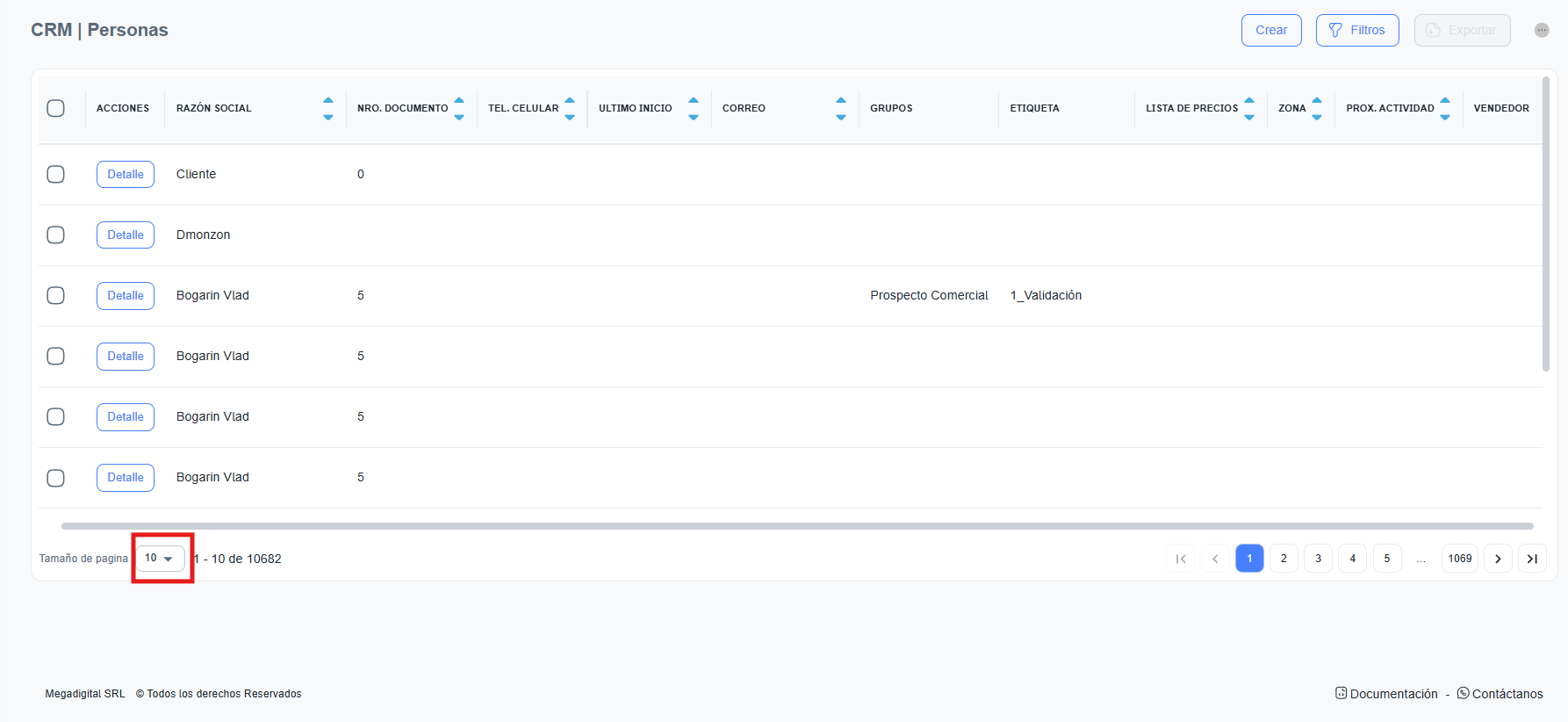This screenshot has height=722, width=1568.
Task: Sort by Zona column arrows
Action: pyautogui.click(x=1316, y=108)
